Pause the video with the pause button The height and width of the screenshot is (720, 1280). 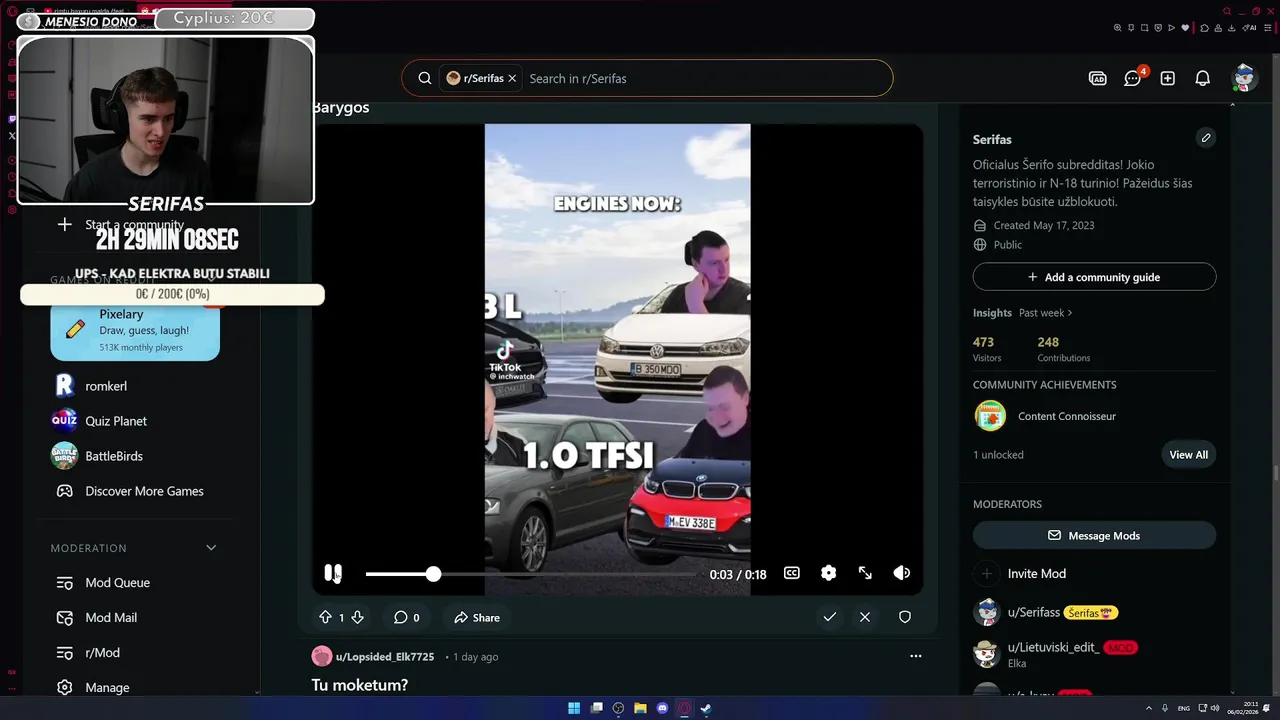(x=333, y=573)
